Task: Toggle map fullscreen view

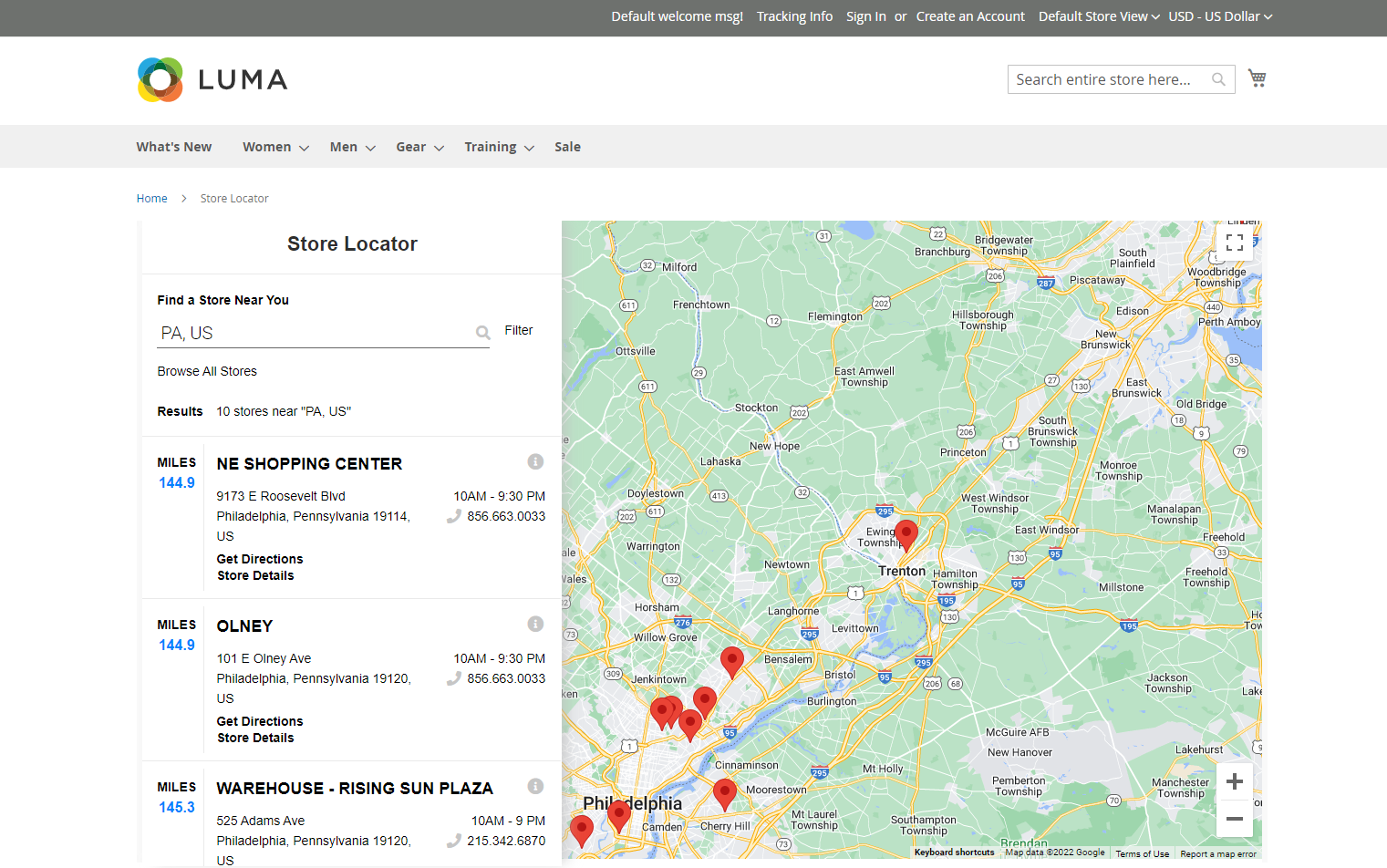Action: pyautogui.click(x=1235, y=243)
